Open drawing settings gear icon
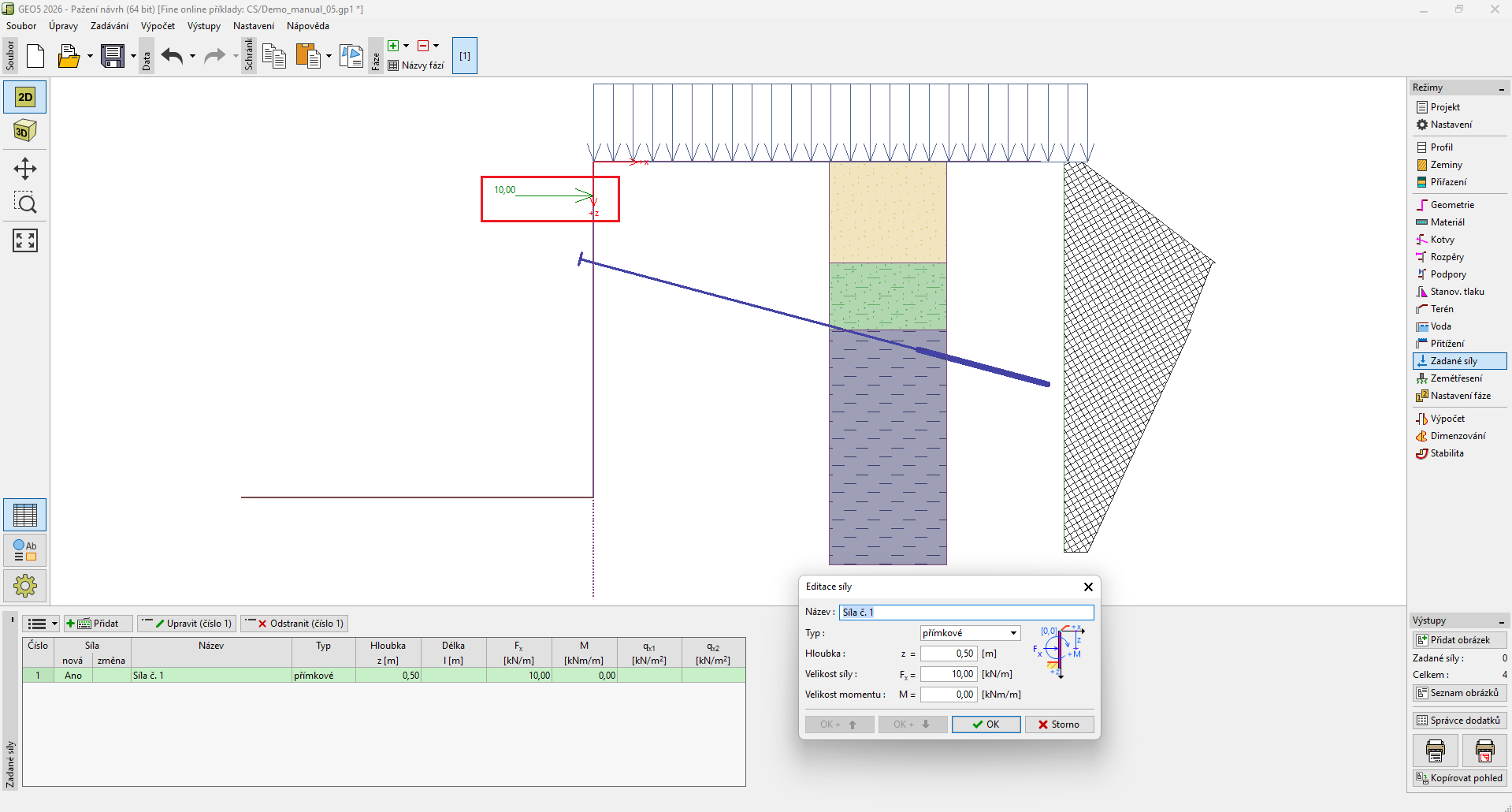 point(25,586)
